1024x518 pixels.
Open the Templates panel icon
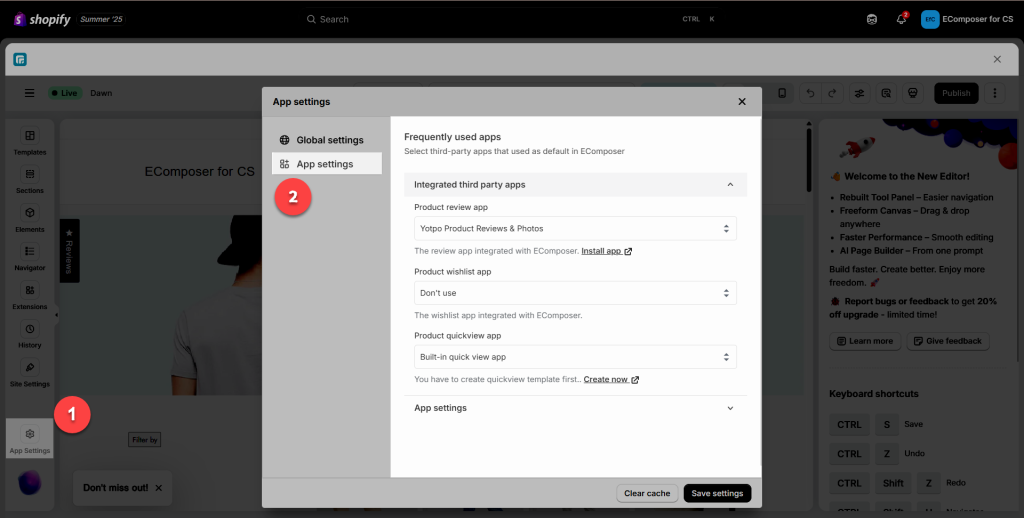29,136
